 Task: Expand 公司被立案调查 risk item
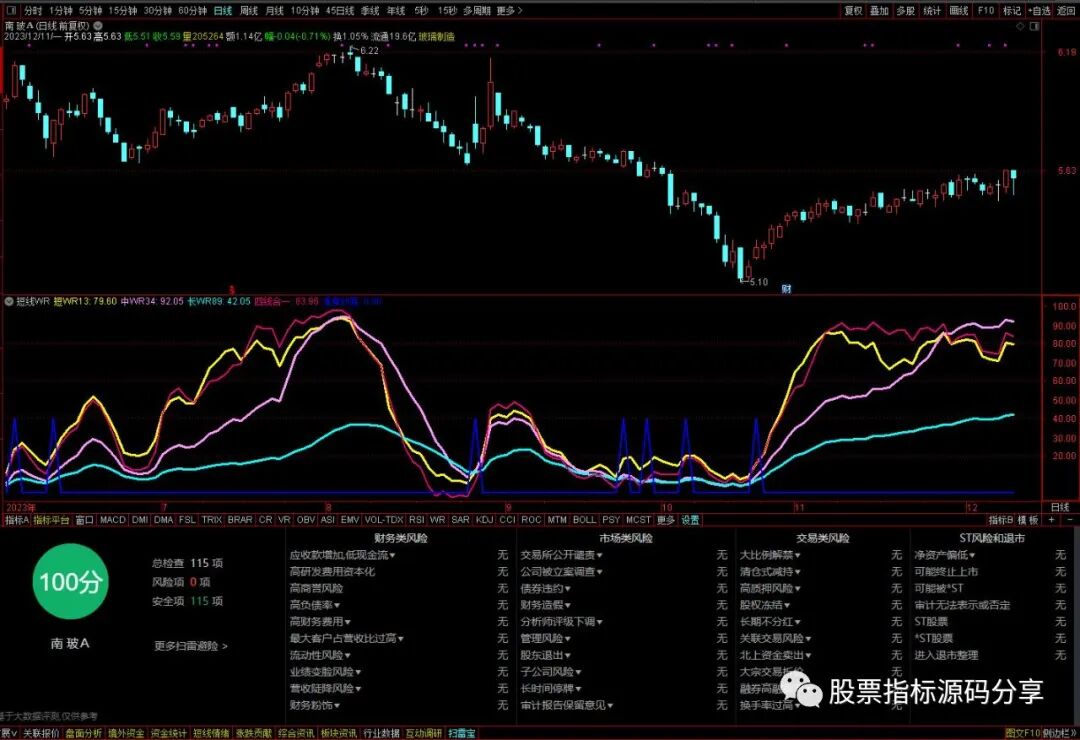(561, 571)
